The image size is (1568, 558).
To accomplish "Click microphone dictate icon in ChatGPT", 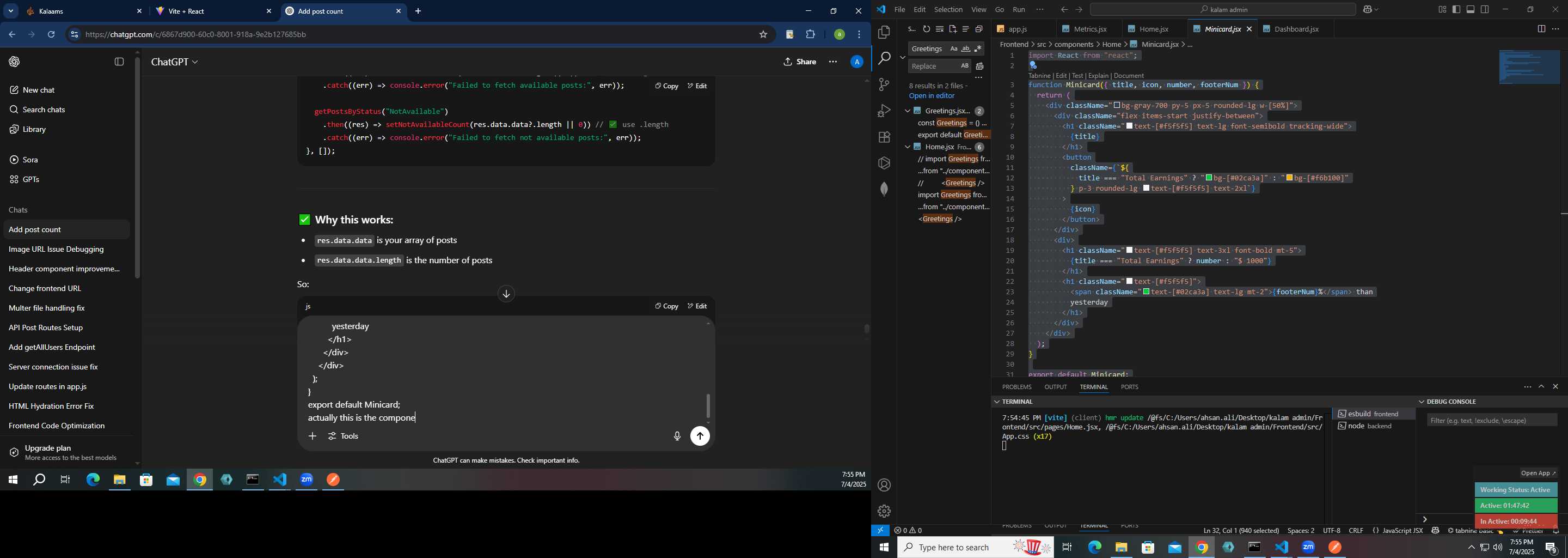I will click(677, 436).
